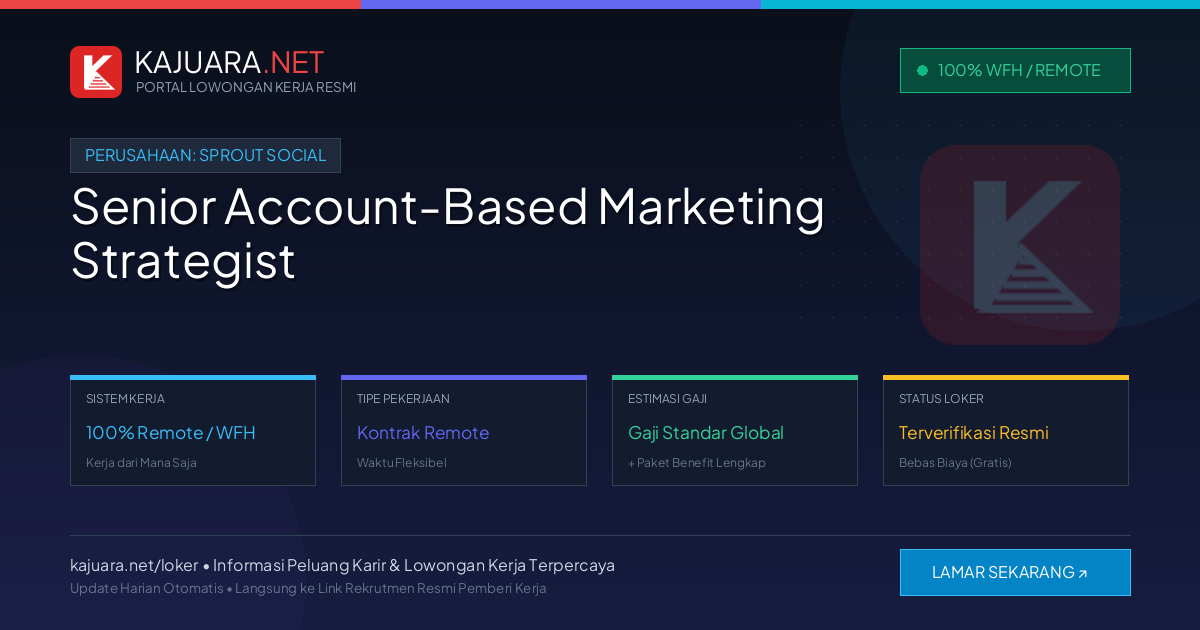Click the Kerja dari Mana Saja text
This screenshot has width=1200, height=630.
(141, 463)
